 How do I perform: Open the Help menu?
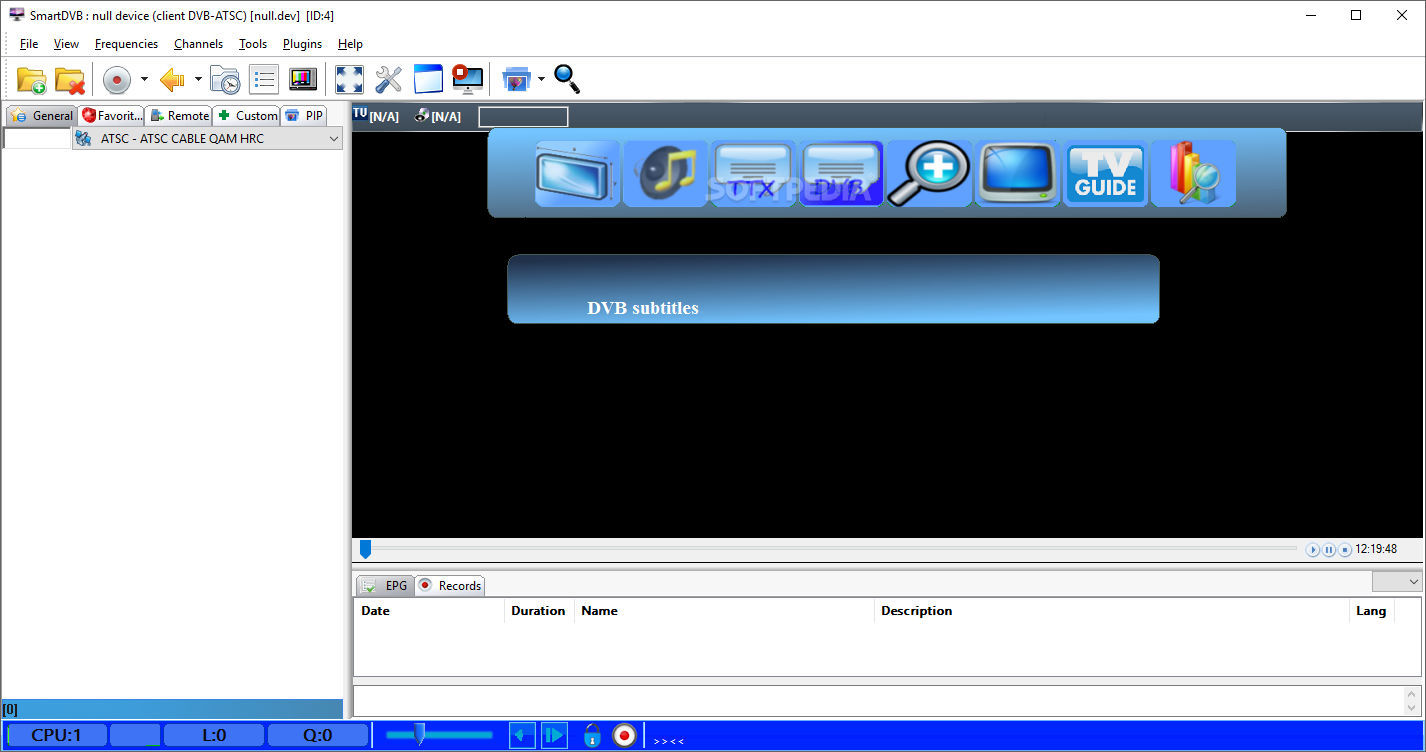tap(350, 44)
